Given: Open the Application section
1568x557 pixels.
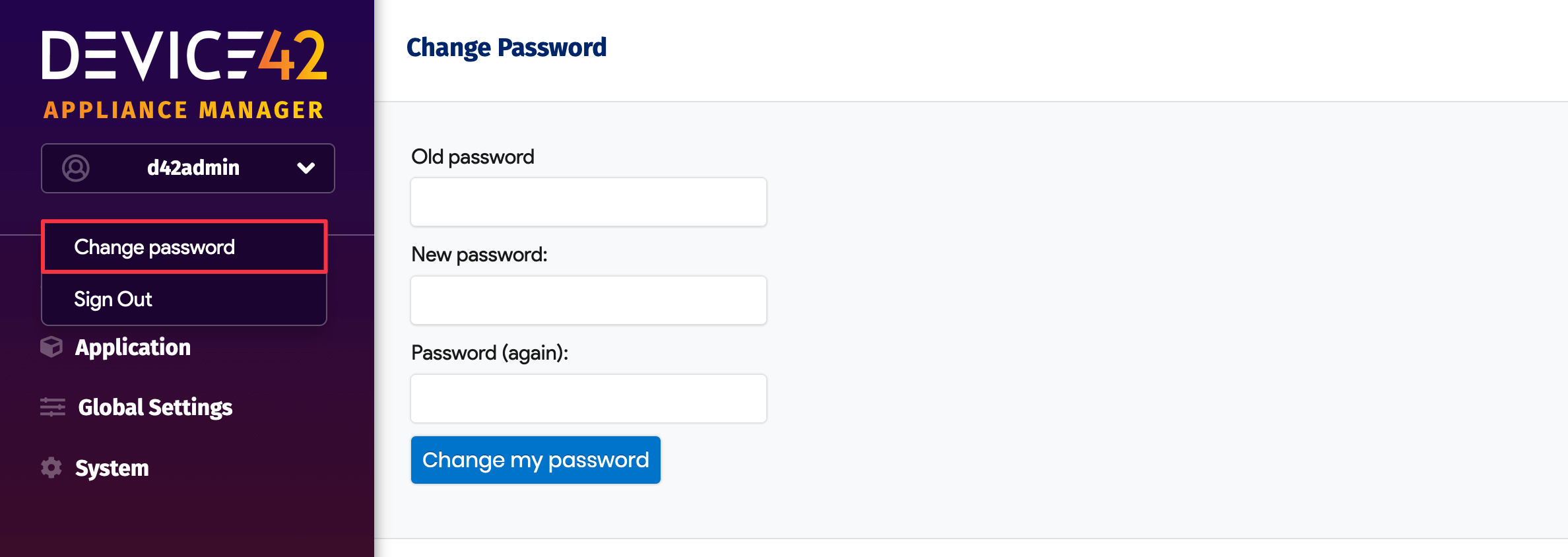Looking at the screenshot, I should tap(133, 346).
